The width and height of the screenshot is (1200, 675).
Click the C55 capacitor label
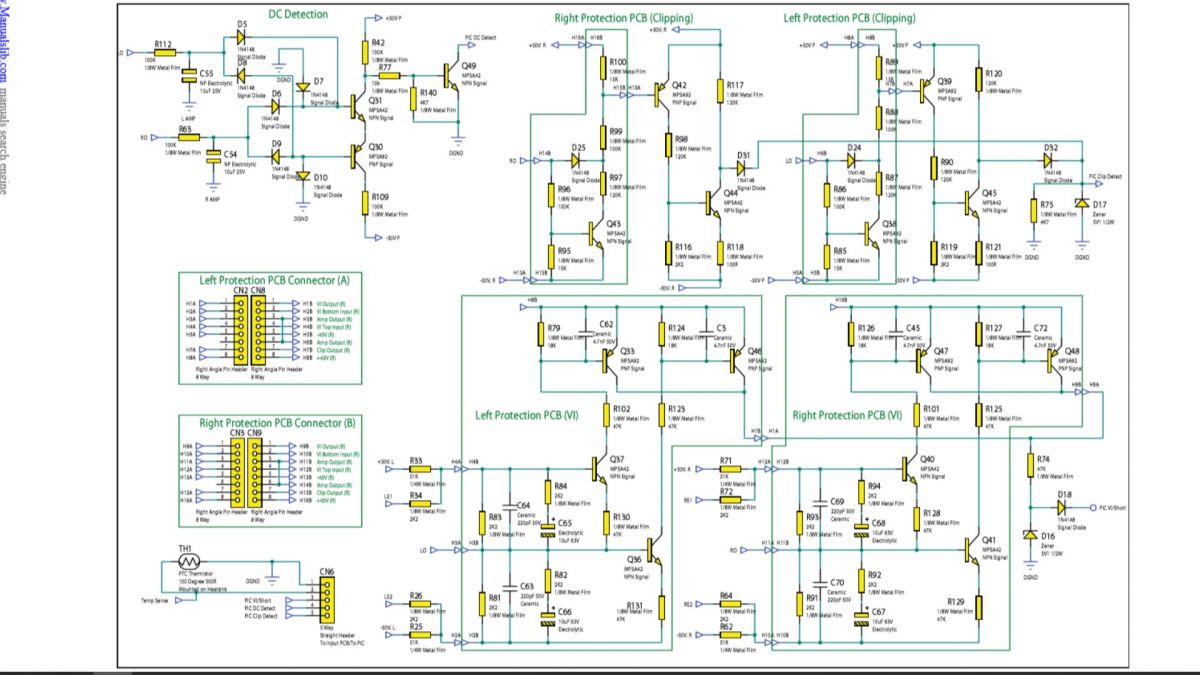(206, 73)
